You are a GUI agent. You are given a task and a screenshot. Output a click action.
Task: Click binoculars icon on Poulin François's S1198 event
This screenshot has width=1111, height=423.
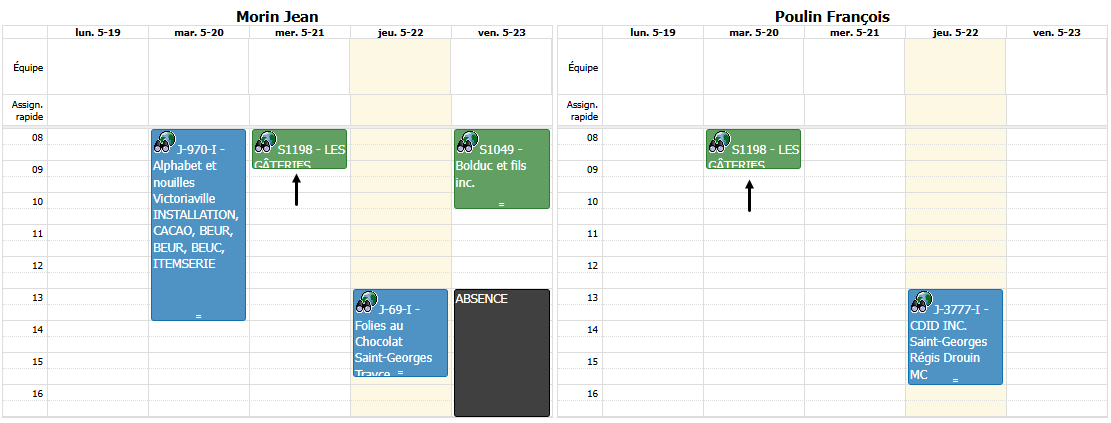[x=720, y=142]
